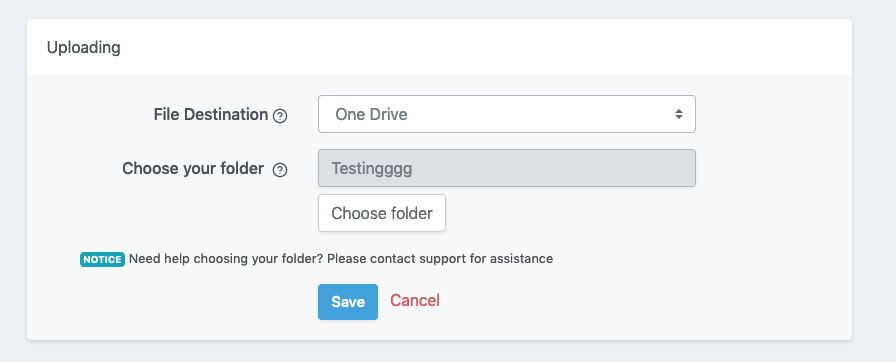
Task: Click the word Testingggg in the folder box
Action: (372, 169)
